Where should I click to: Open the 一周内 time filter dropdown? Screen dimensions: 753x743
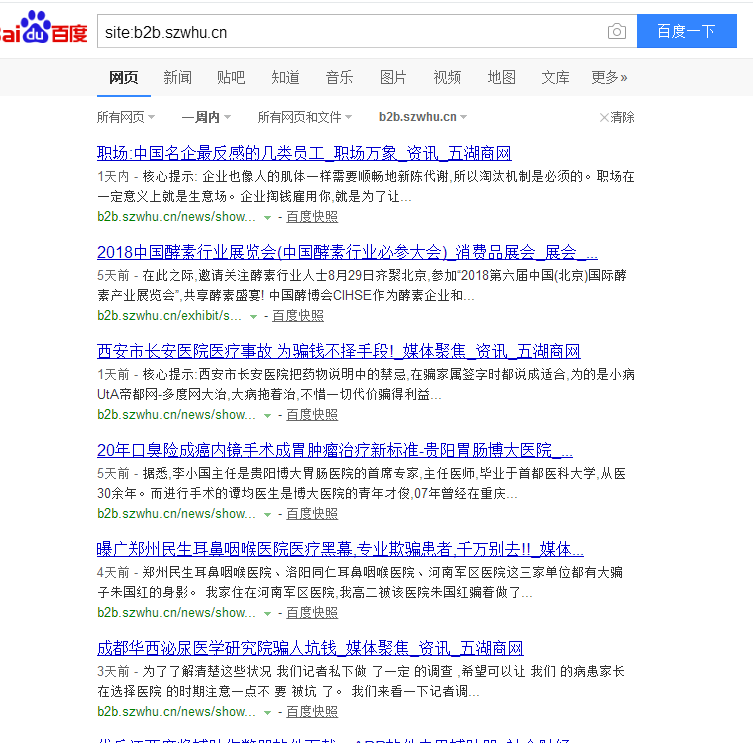(206, 117)
